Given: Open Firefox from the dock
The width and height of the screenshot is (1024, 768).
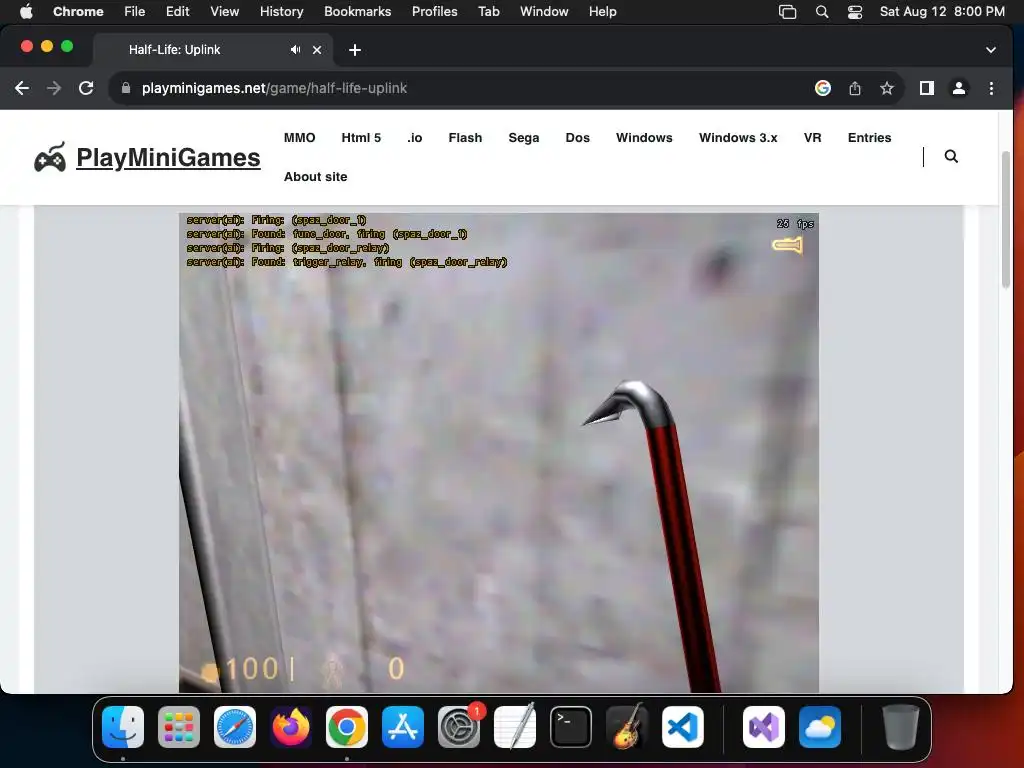Looking at the screenshot, I should click(x=291, y=727).
